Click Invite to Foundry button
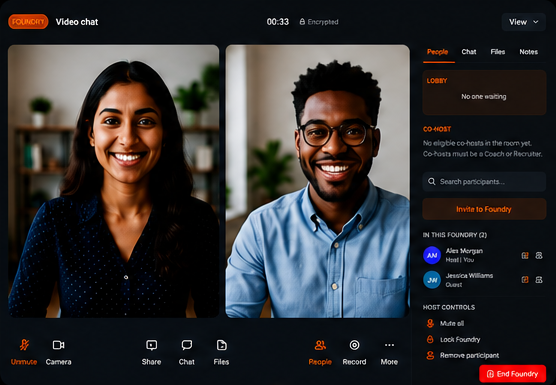556x385 pixels. (x=484, y=209)
